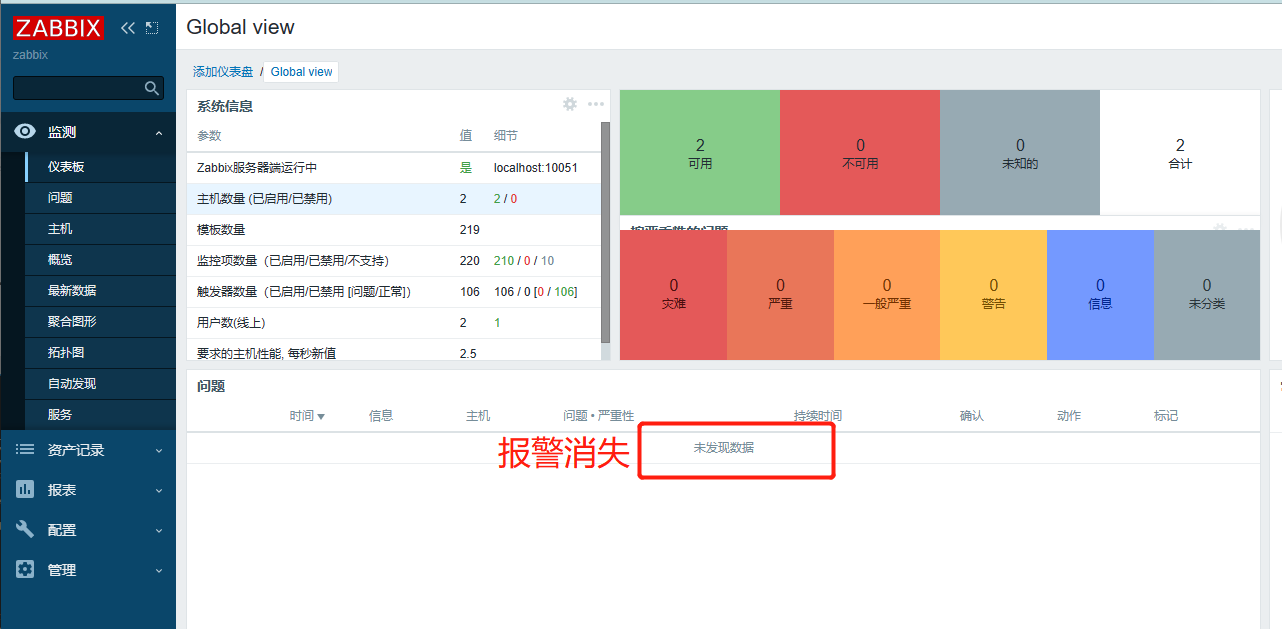Screen dimensions: 1282x629
Task: Click Global view page title
Action: click(x=241, y=27)
